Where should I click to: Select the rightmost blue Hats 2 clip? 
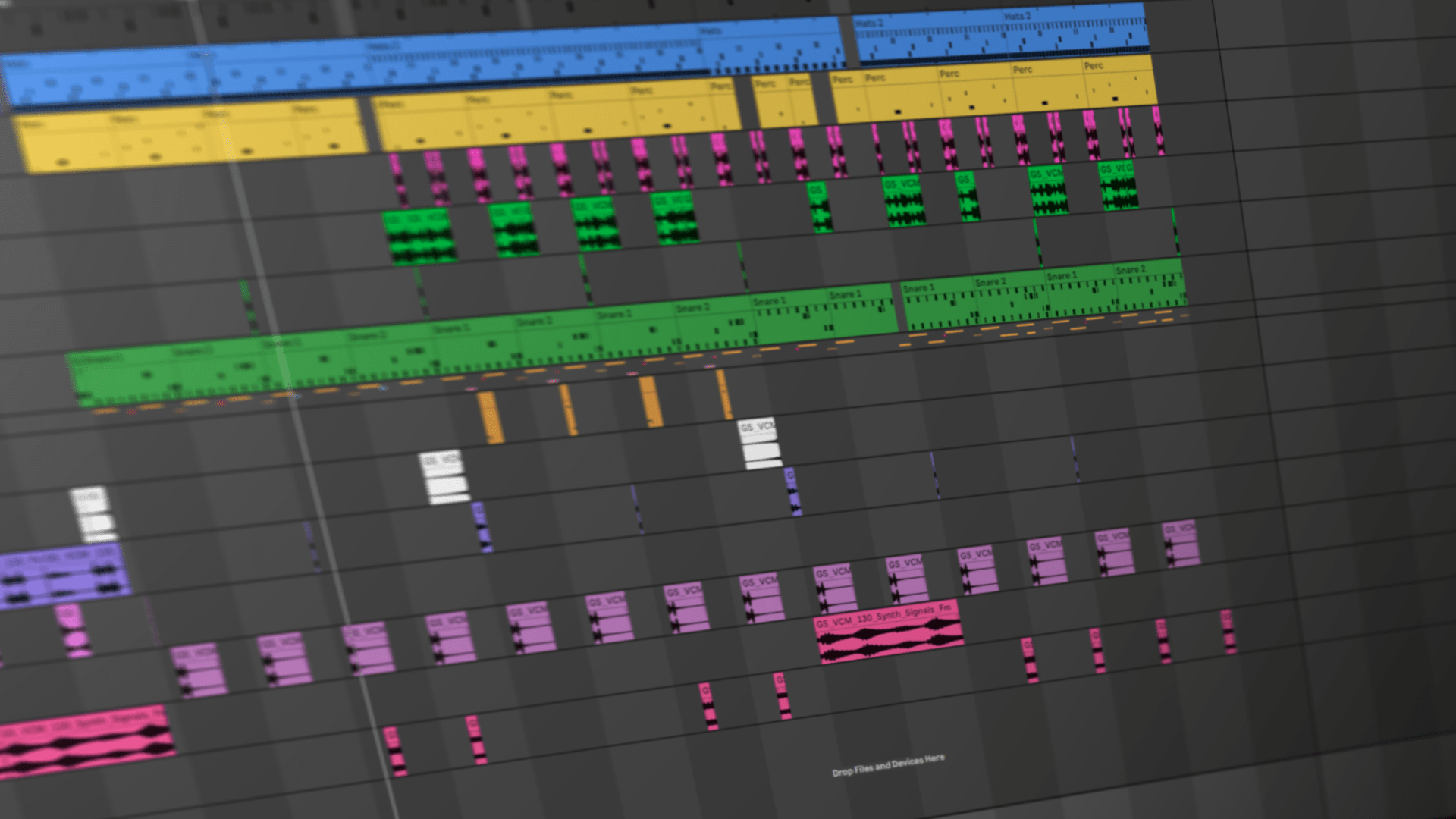(x=1075, y=32)
